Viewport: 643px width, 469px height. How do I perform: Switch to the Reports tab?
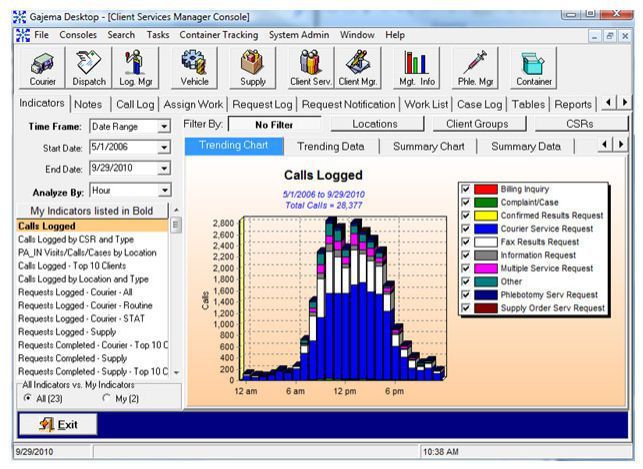pyautogui.click(x=573, y=105)
